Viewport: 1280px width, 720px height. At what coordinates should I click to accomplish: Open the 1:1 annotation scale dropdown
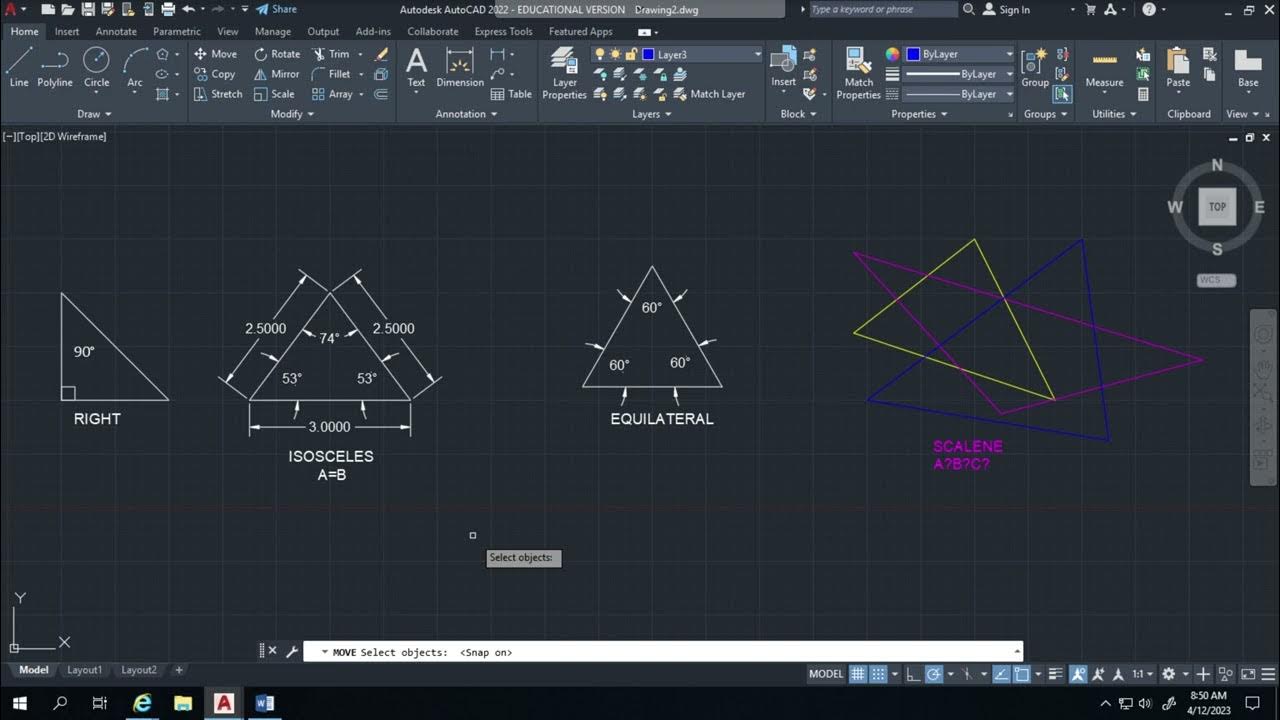(x=1142, y=674)
